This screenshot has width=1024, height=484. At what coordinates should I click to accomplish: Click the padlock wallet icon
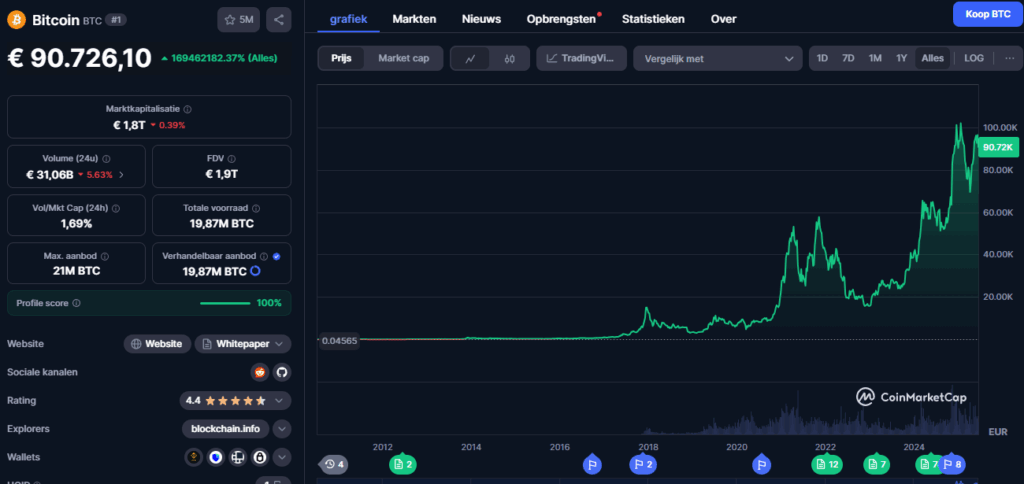tap(260, 457)
